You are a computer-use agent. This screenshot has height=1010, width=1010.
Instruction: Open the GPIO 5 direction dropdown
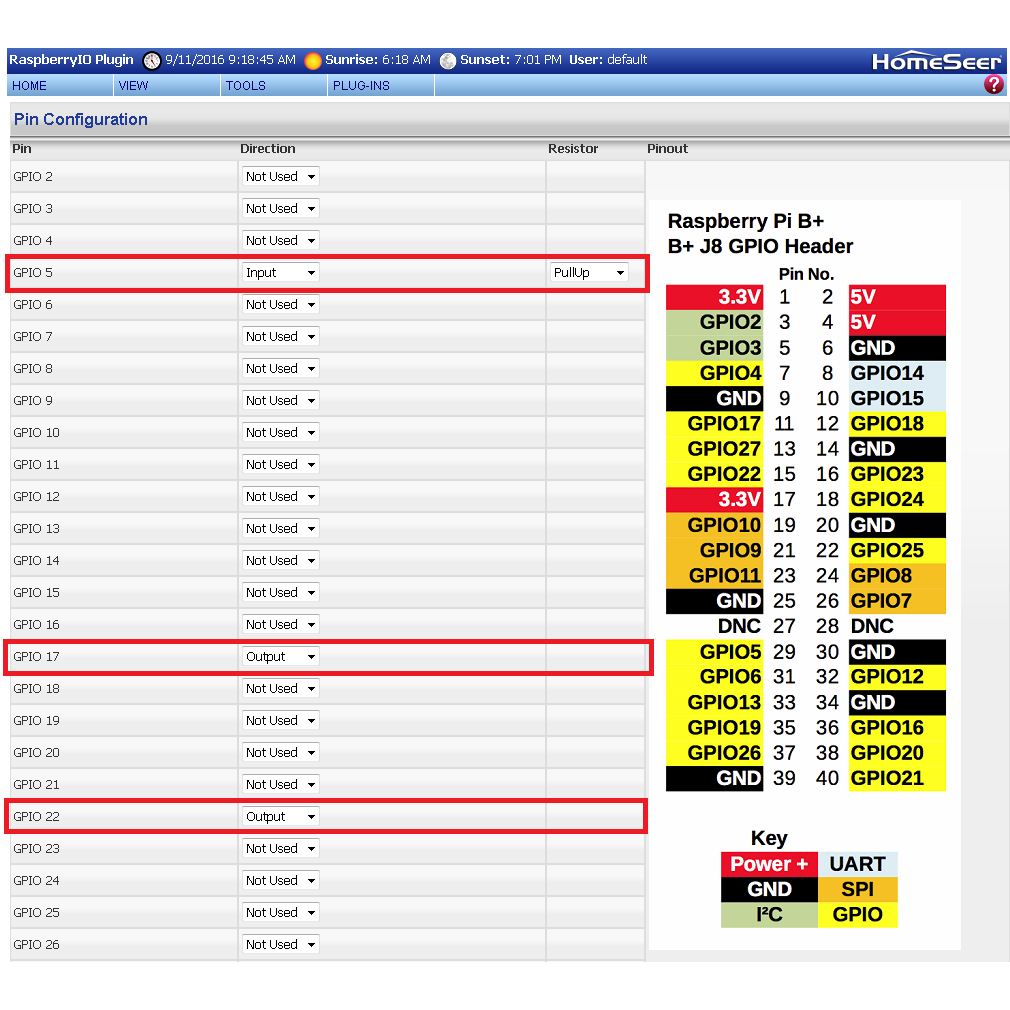coord(280,273)
